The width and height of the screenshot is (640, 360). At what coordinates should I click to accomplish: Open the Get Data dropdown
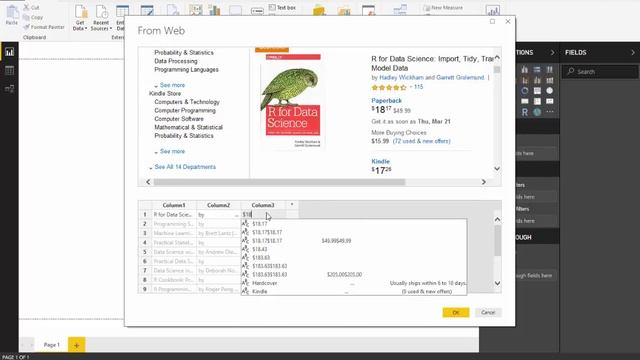(x=80, y=18)
